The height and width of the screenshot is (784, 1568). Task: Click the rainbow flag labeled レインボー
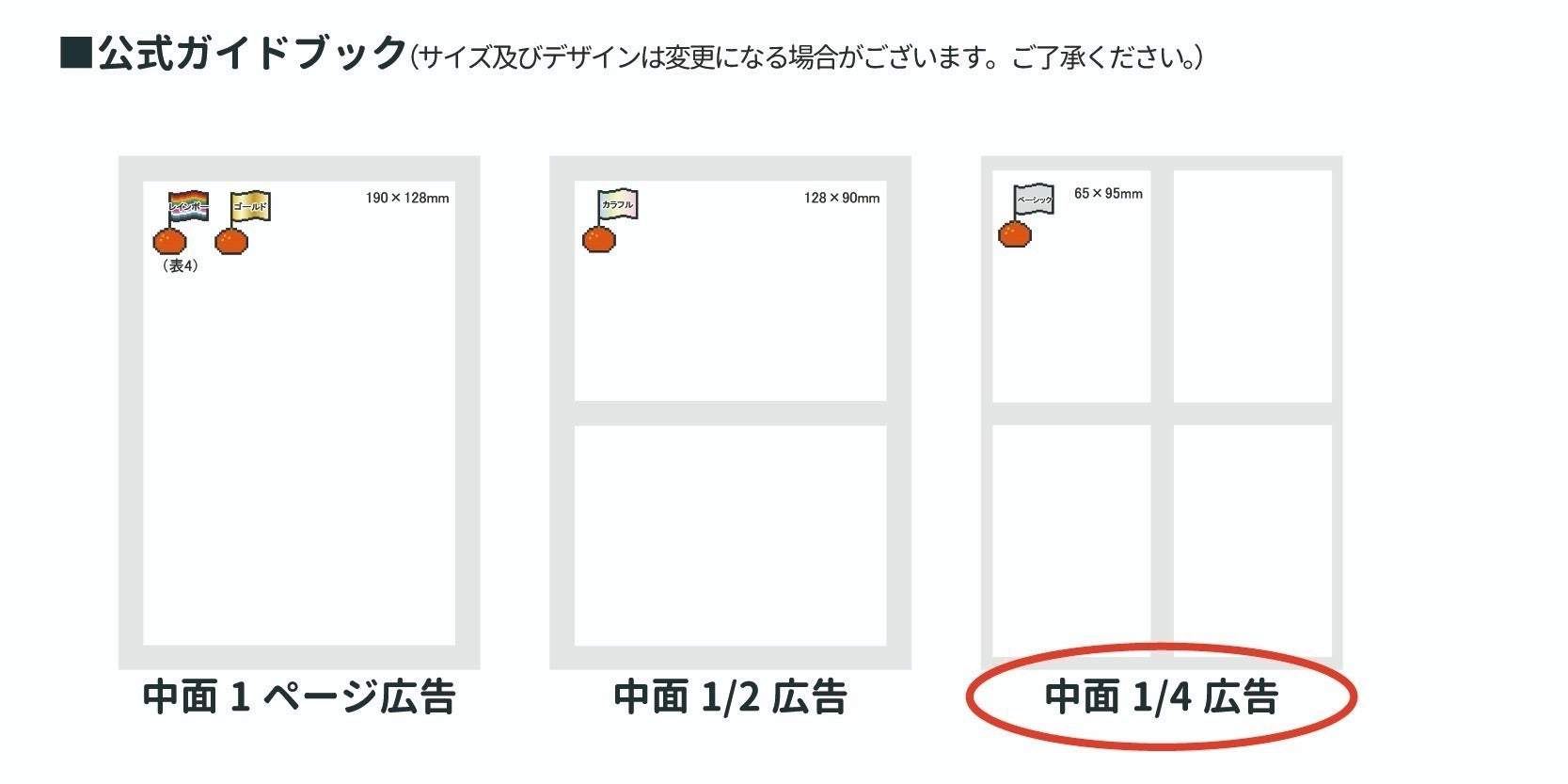pyautogui.click(x=188, y=205)
